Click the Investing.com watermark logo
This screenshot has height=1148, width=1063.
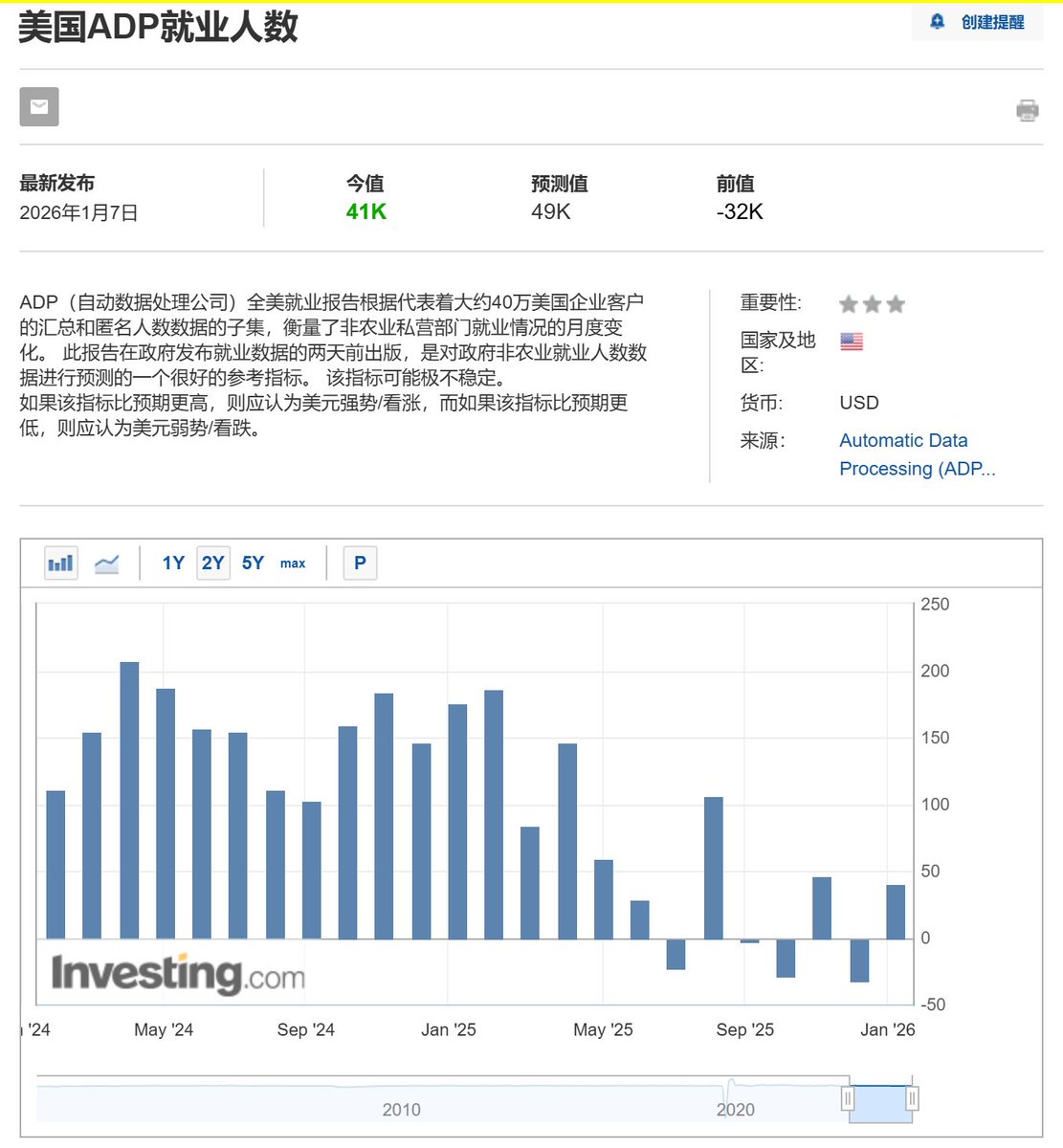(x=177, y=975)
